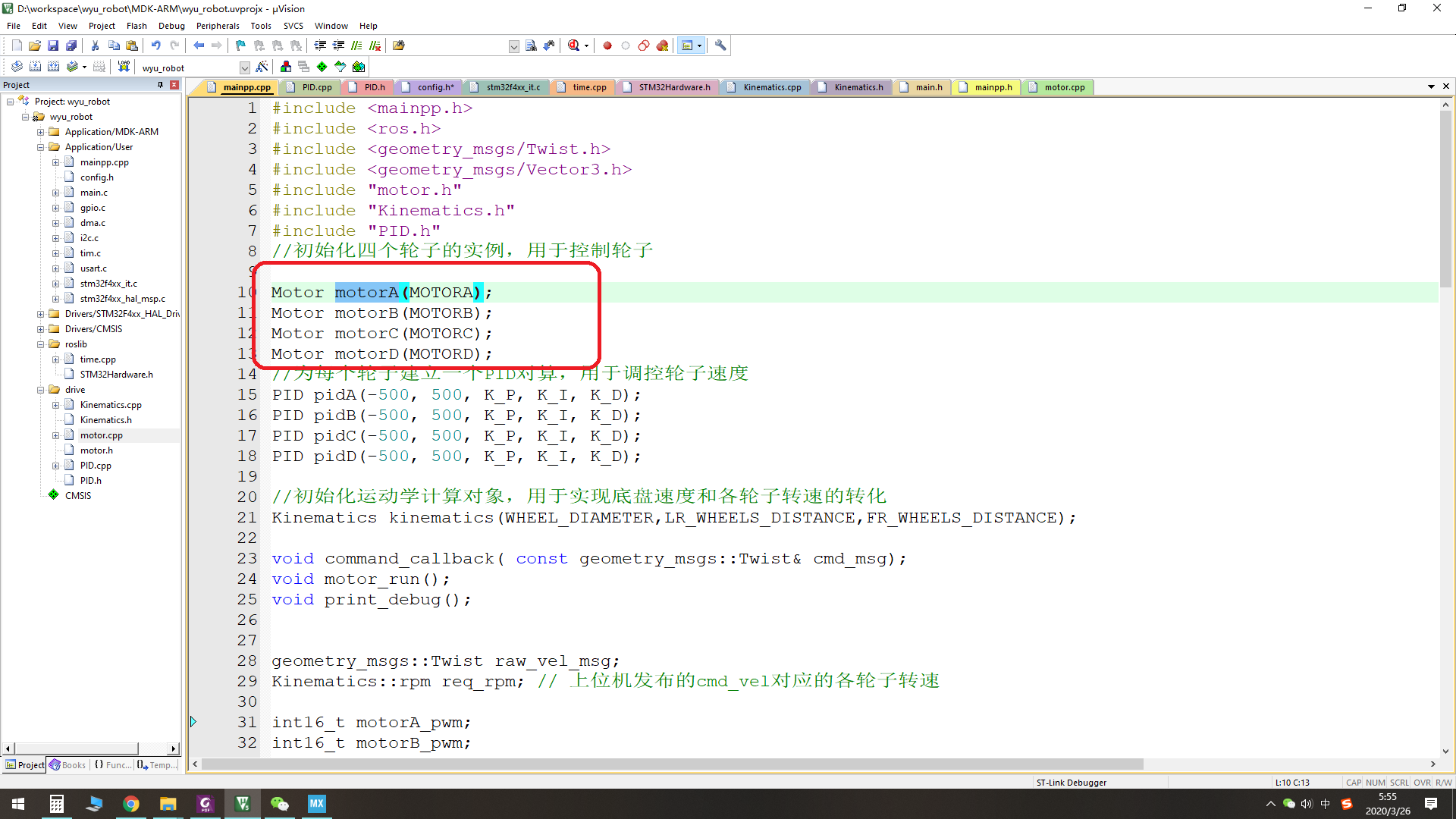Select motor.h in the project tree
This screenshot has width=1456, height=819.
96,450
